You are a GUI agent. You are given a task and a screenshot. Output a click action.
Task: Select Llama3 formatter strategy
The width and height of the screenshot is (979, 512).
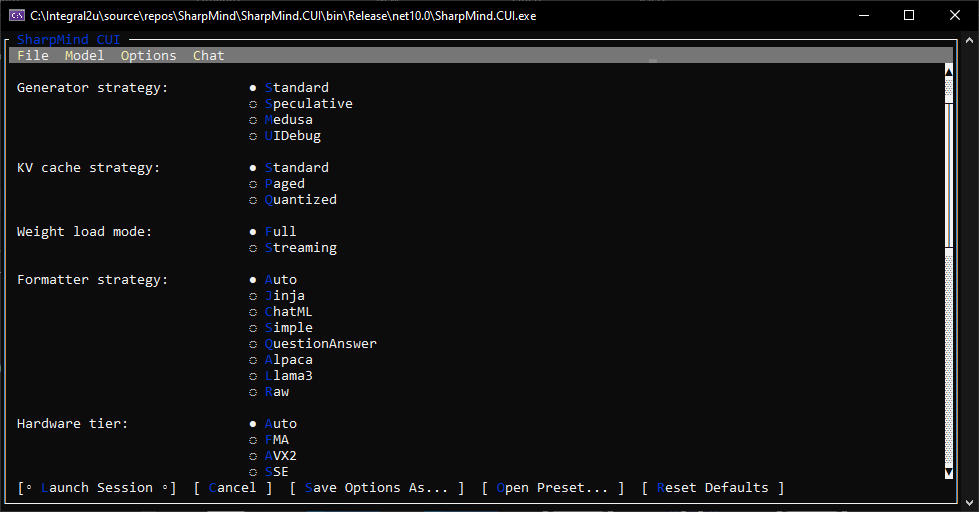(x=281, y=376)
